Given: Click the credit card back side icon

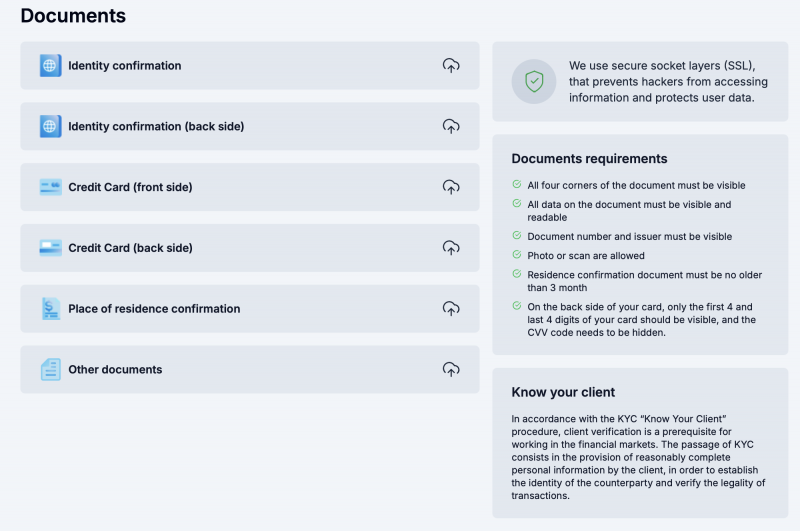Looking at the screenshot, I should coord(51,248).
